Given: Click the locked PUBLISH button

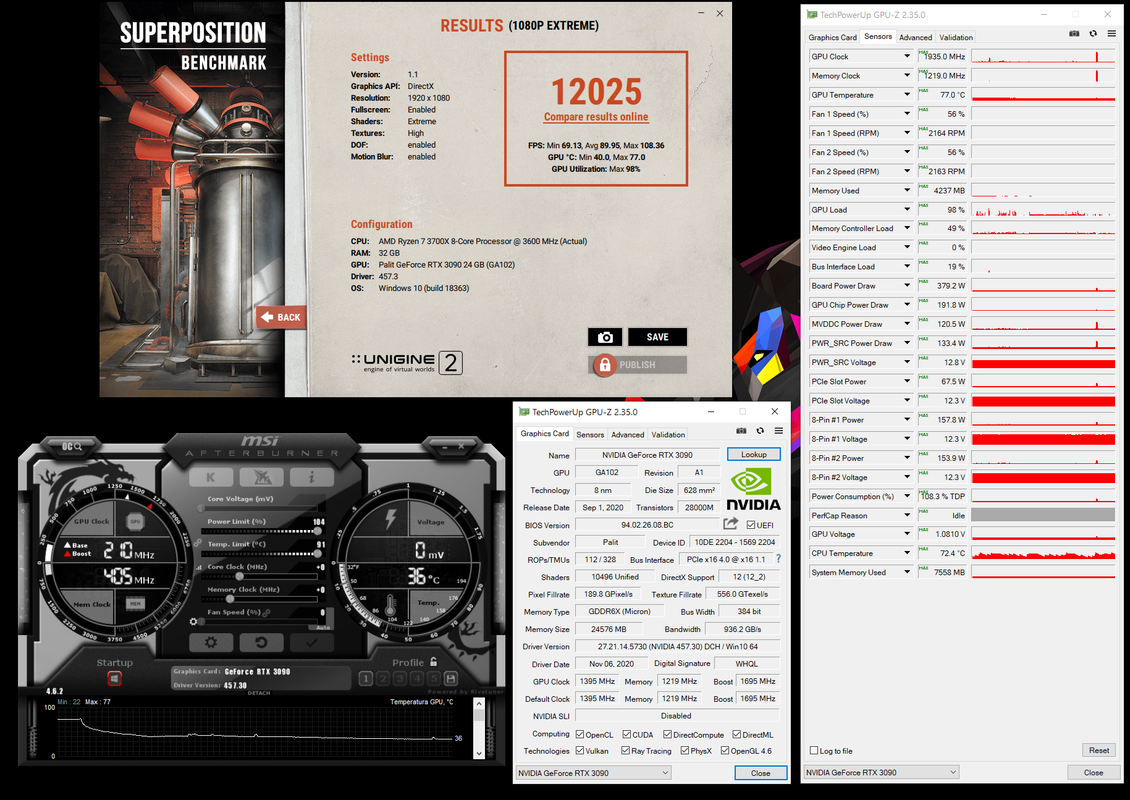Looking at the screenshot, I should click(x=638, y=365).
